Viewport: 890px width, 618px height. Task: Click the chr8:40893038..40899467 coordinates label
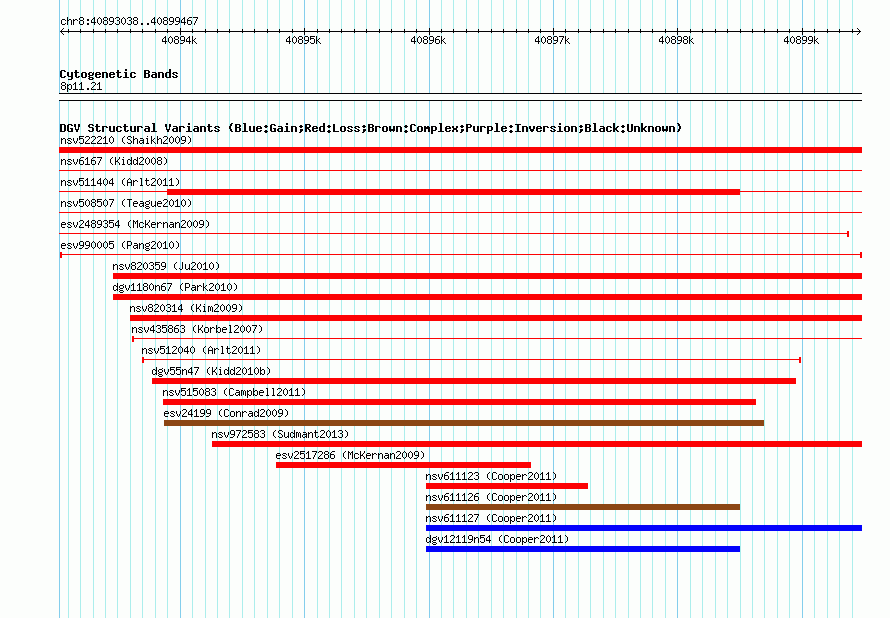[129, 21]
